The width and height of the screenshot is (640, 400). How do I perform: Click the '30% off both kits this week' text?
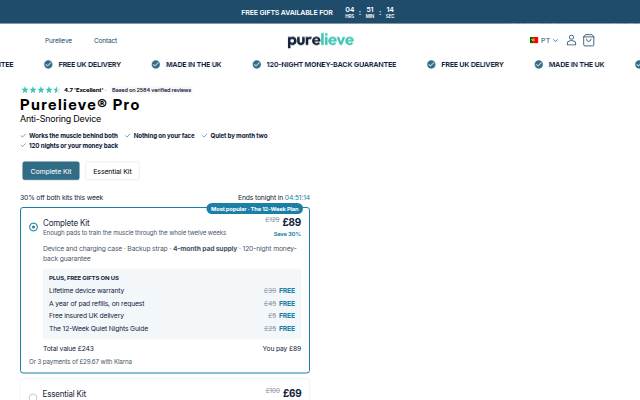(62, 198)
